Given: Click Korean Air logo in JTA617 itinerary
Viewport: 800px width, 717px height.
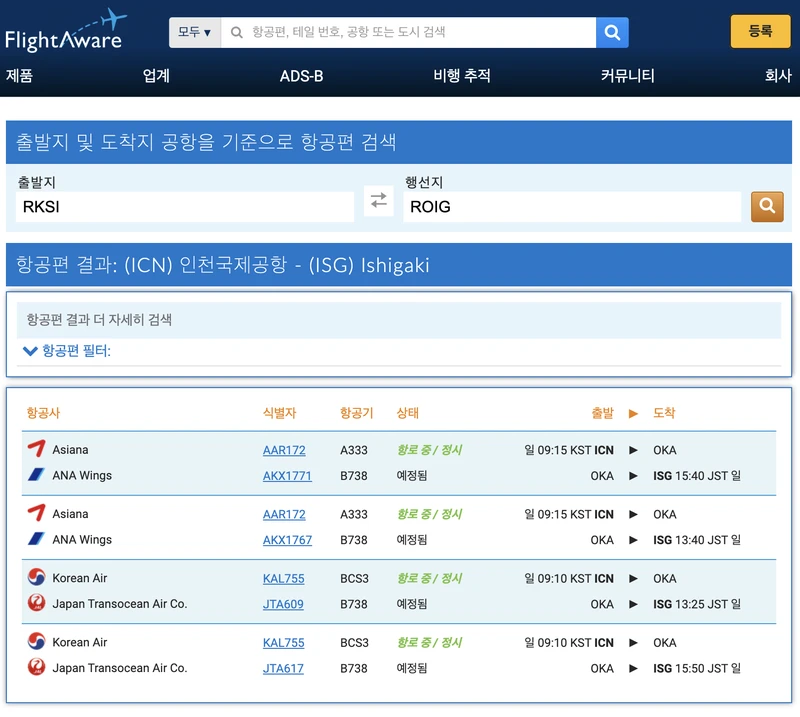Looking at the screenshot, I should (37, 641).
